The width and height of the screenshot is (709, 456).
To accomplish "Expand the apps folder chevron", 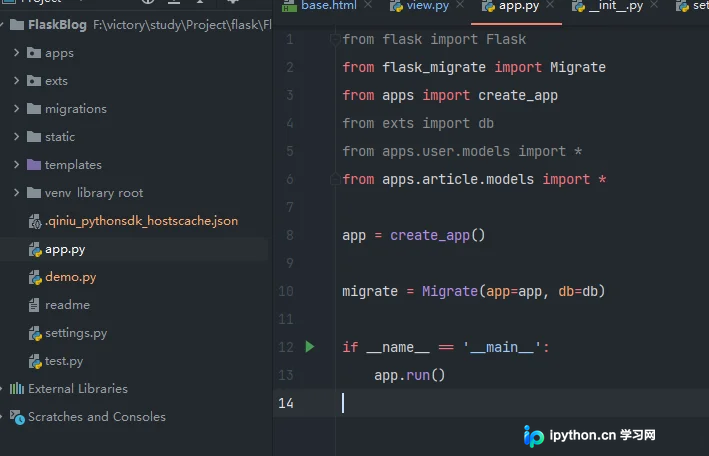I will click(x=16, y=52).
